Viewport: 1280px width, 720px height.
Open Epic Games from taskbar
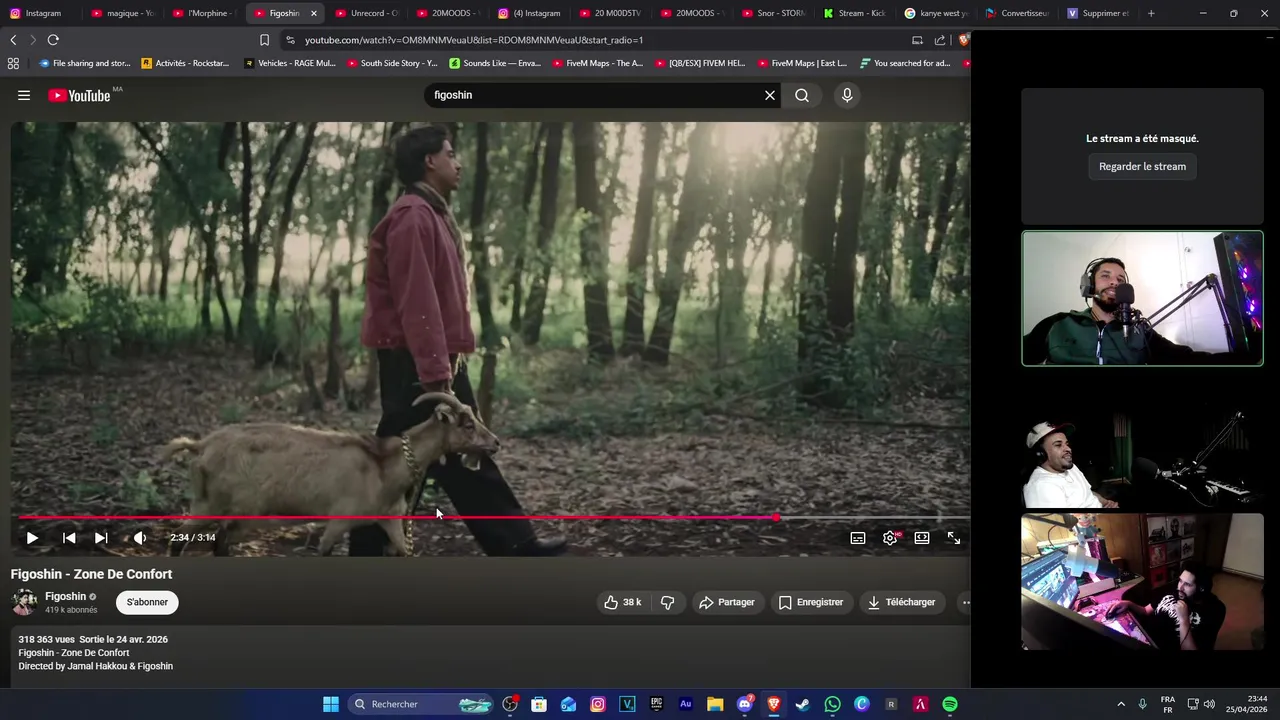pos(656,704)
